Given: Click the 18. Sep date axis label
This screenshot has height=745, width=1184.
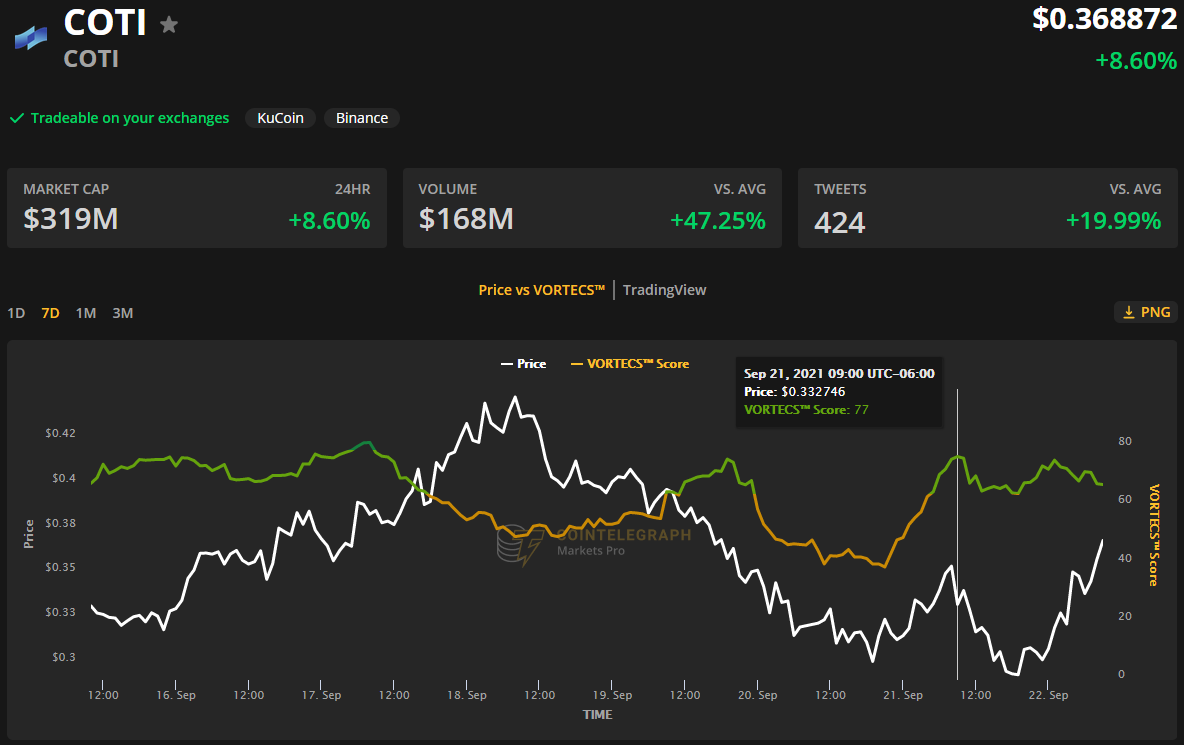Looking at the screenshot, I should [467, 695].
